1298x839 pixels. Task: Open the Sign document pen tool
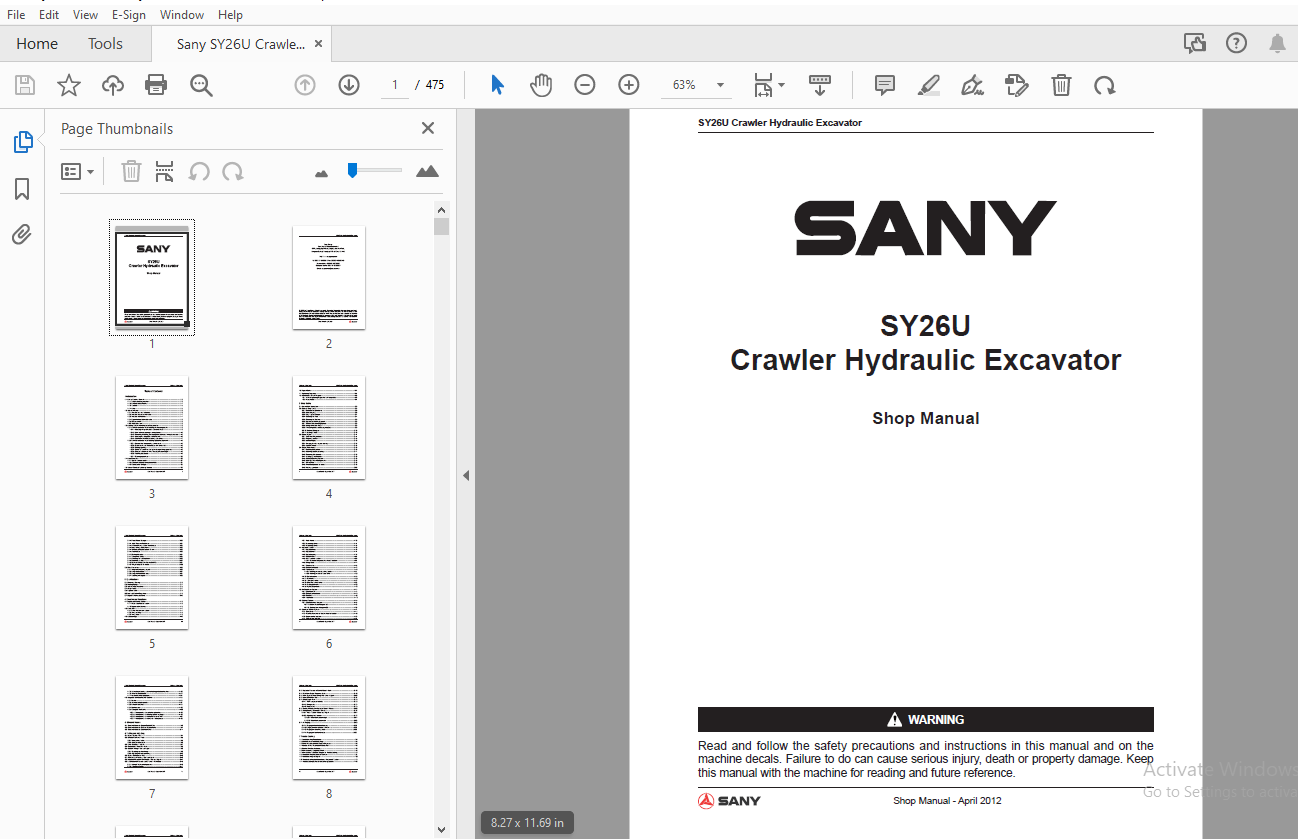tap(973, 85)
